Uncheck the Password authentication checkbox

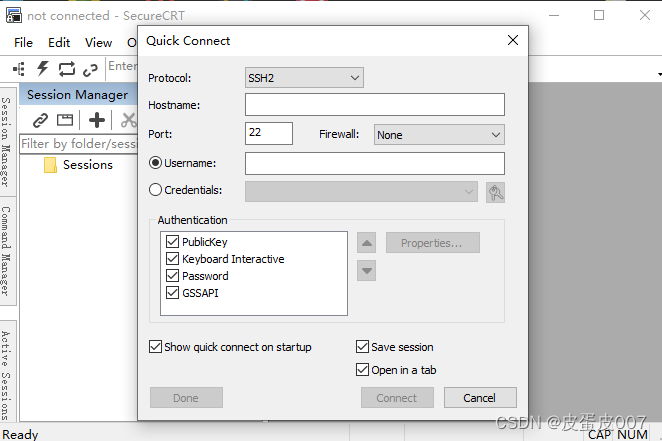click(x=172, y=276)
